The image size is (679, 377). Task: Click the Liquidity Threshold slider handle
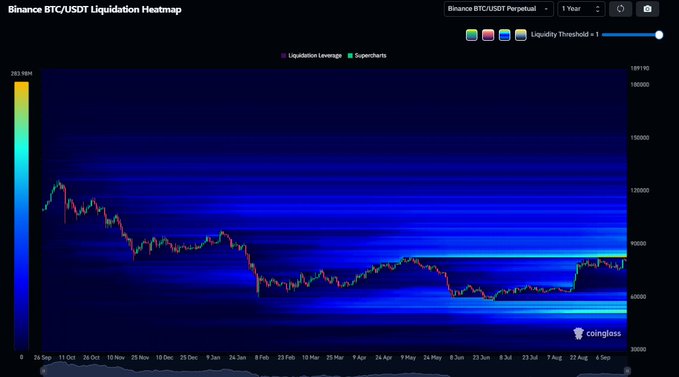click(659, 35)
